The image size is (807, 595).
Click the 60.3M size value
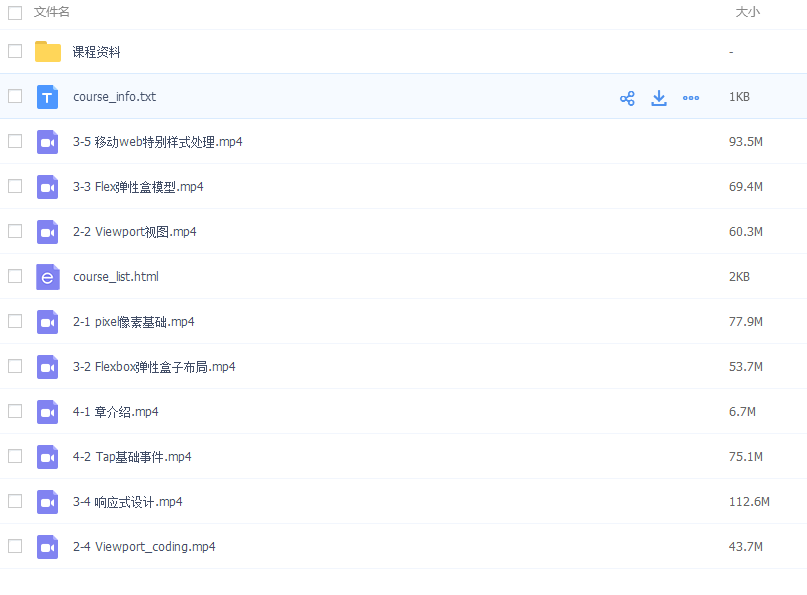tap(746, 232)
